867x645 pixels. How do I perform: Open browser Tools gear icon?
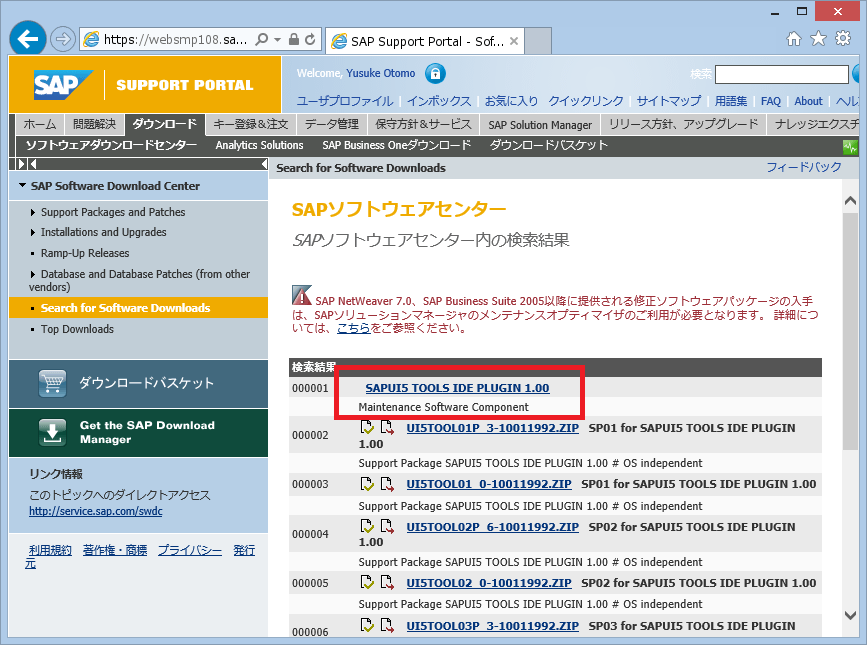coord(843,39)
